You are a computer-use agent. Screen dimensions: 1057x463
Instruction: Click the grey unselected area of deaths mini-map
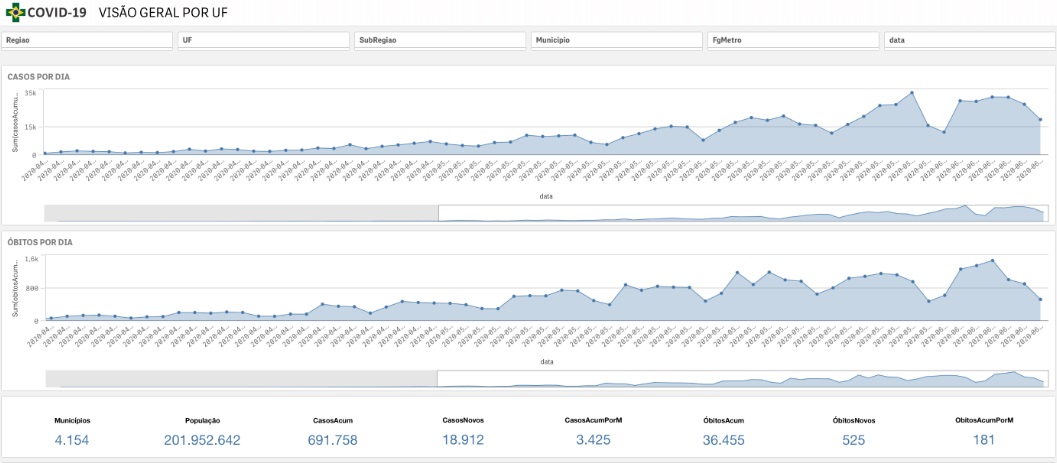(240, 378)
